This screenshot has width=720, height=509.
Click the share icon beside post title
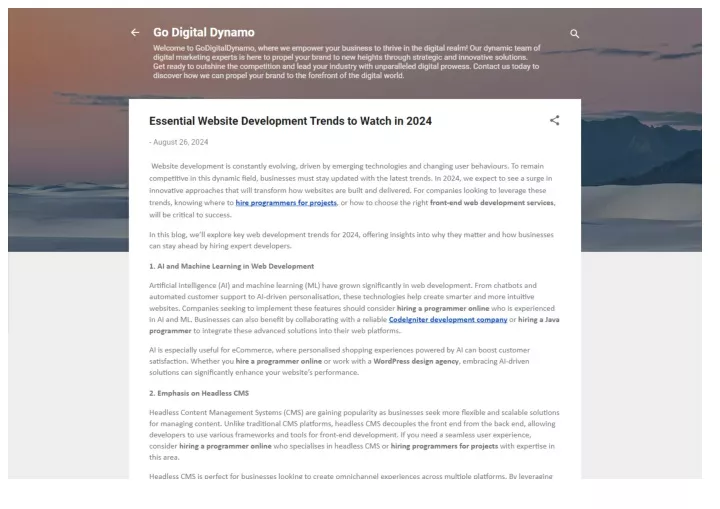(x=555, y=120)
